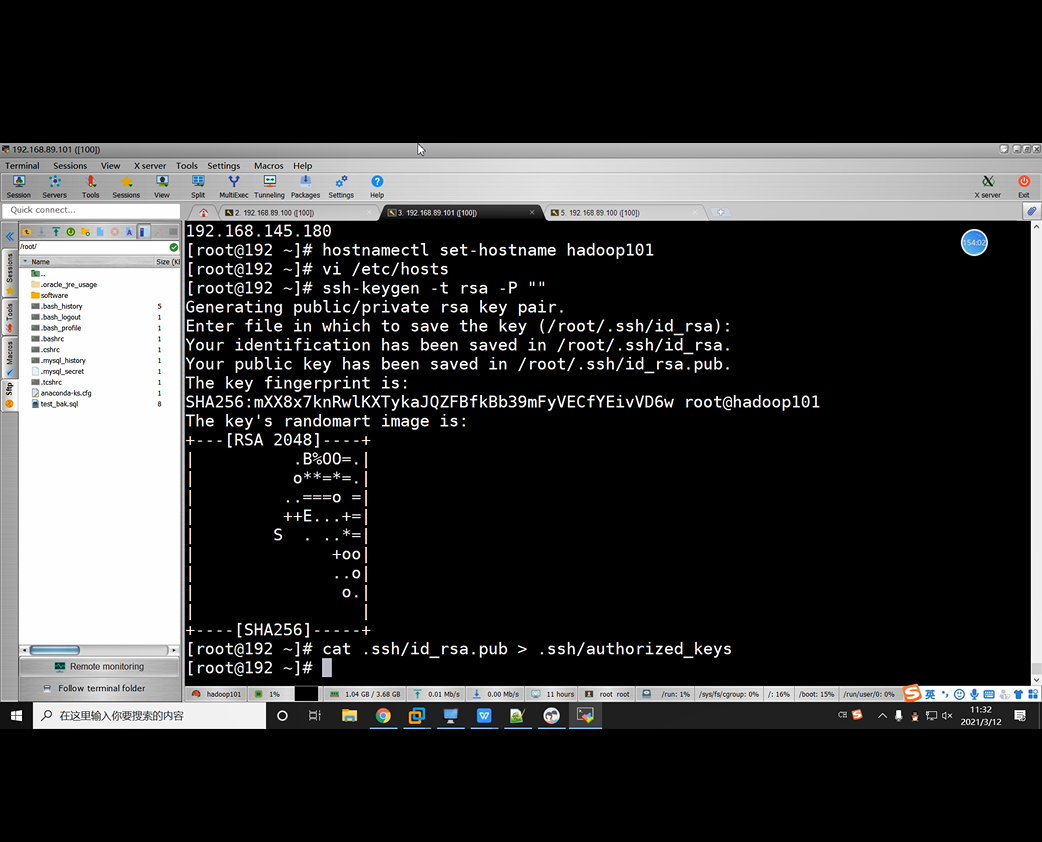Open the Session toolbar button
Image resolution: width=1042 pixels, height=842 pixels.
point(19,187)
